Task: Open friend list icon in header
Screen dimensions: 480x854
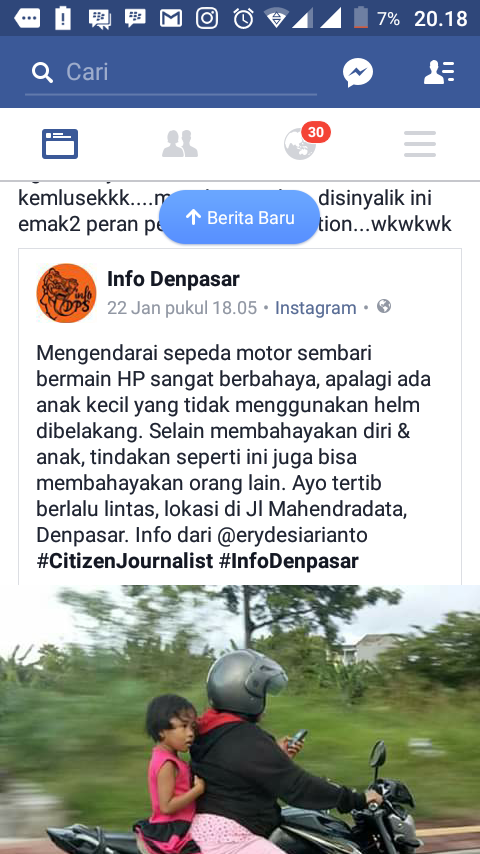Action: coord(439,72)
